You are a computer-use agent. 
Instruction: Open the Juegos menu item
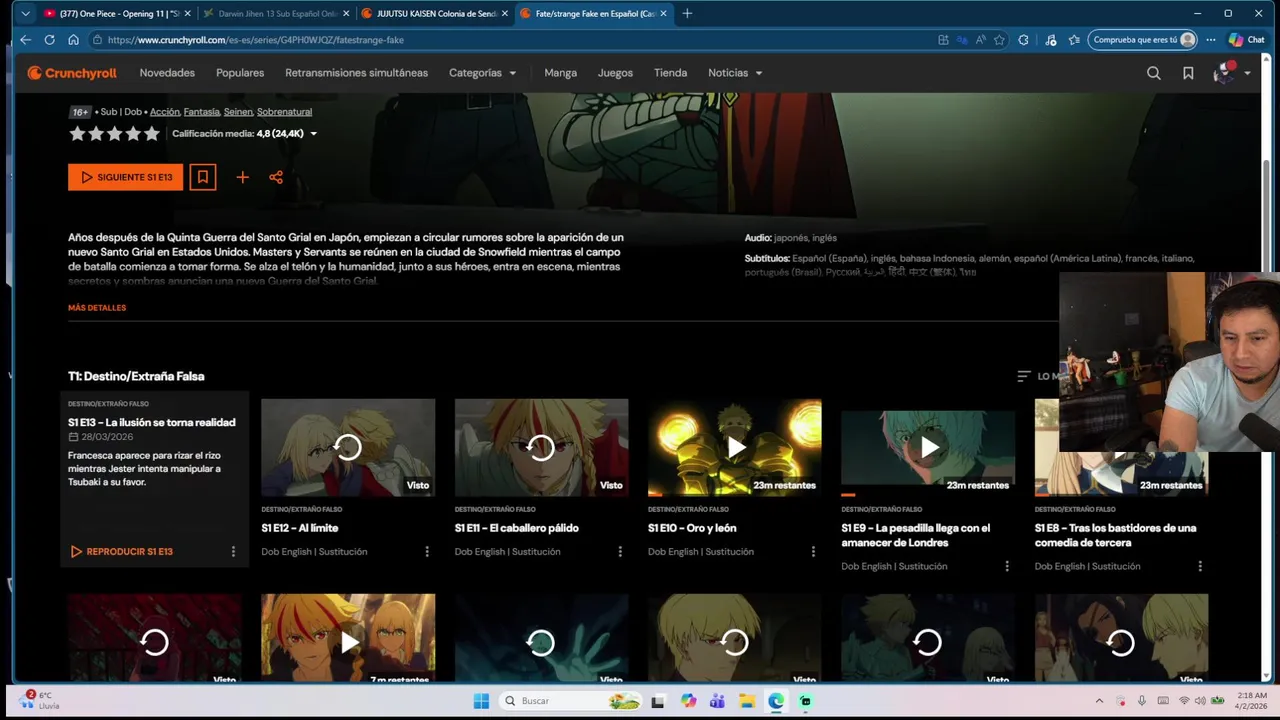point(615,73)
